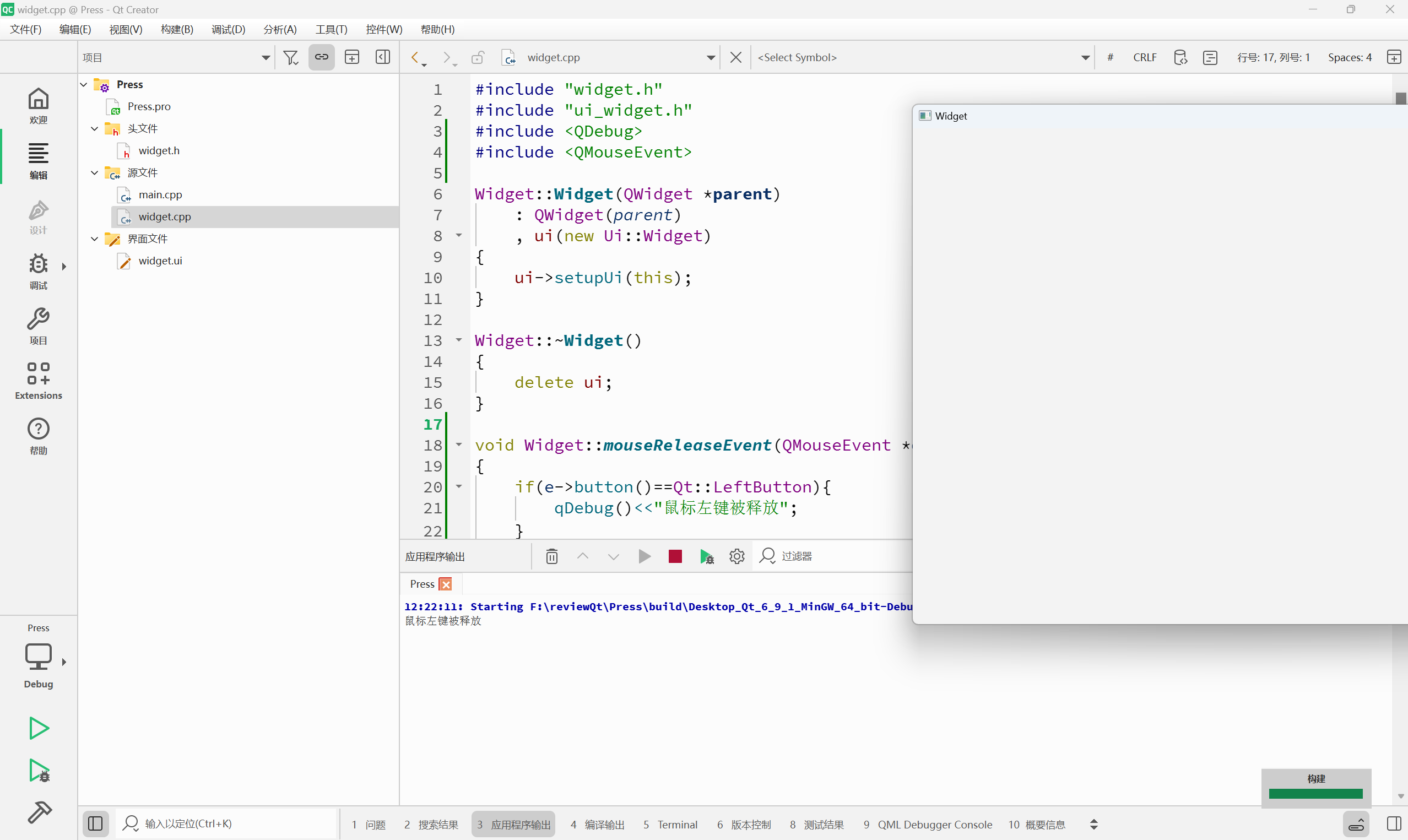Open the Select Symbol dropdown

click(x=923, y=57)
